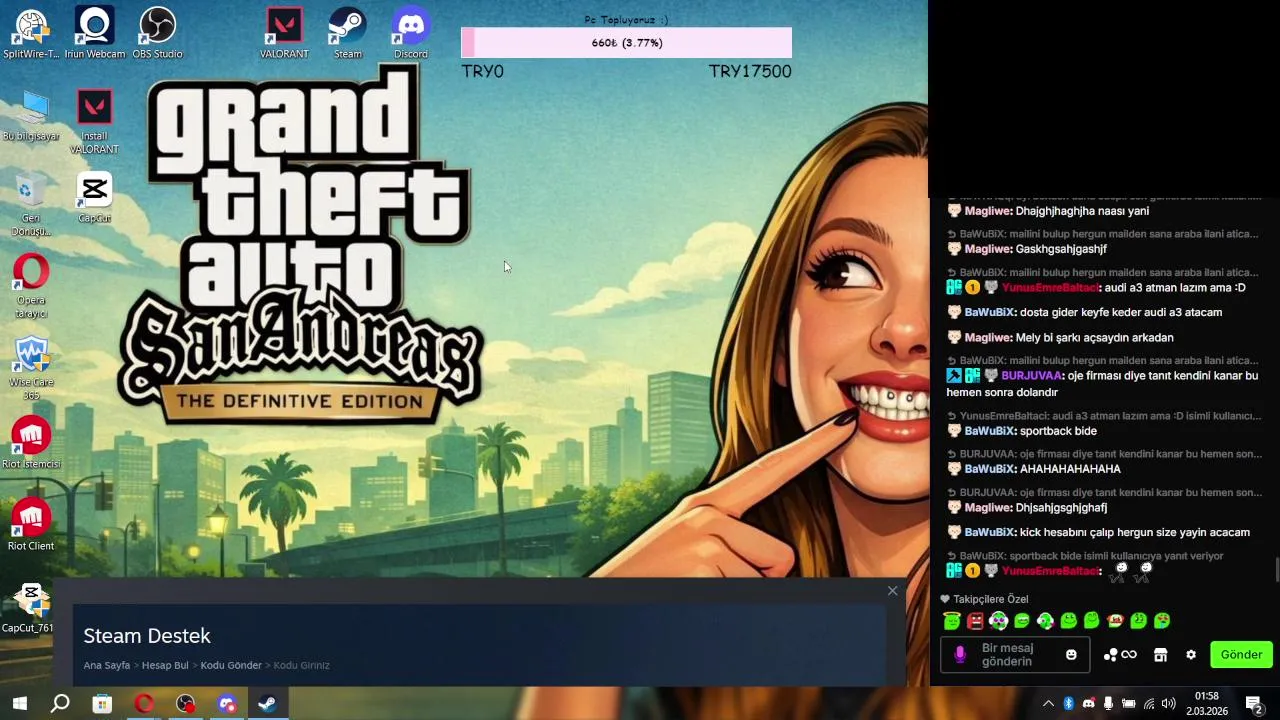
Task: Open the VALORANT desktop shortcut
Action: [284, 33]
